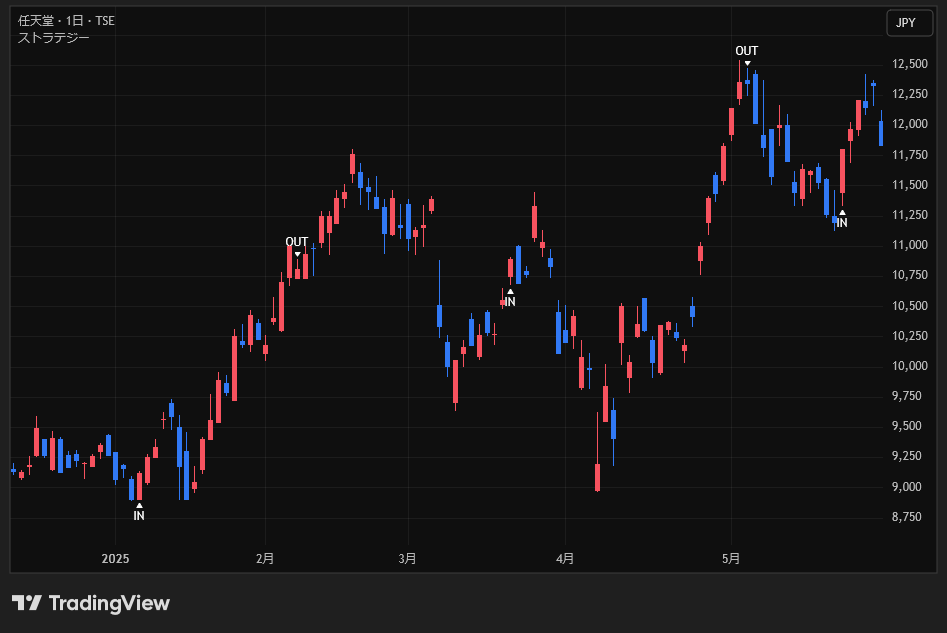Click the 10,750 price axis label
The height and width of the screenshot is (633, 947).
pyautogui.click(x=910, y=275)
